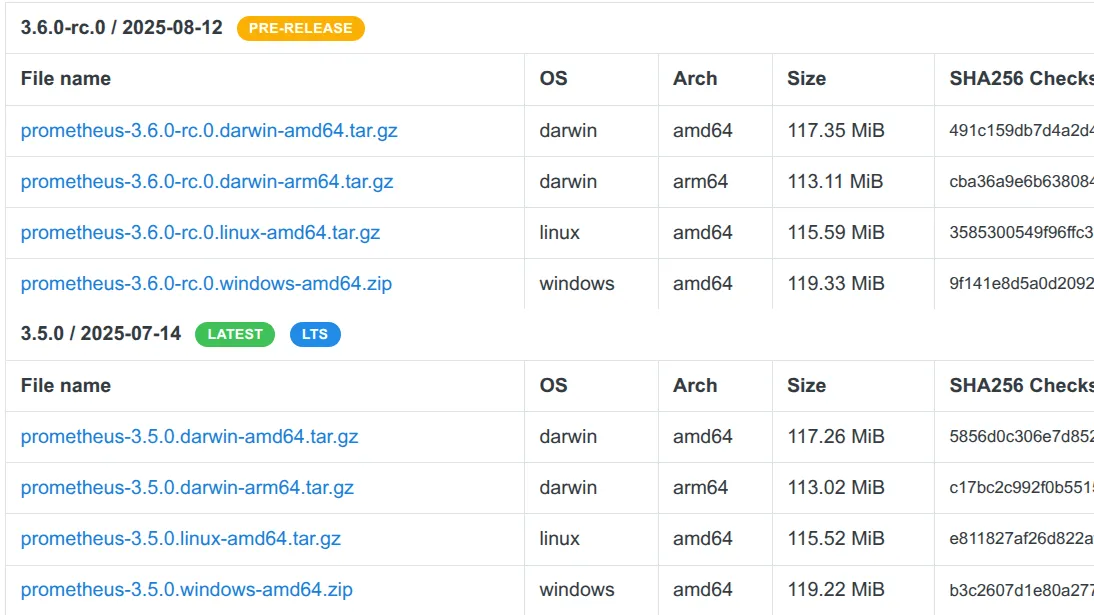Viewport: 1094px width, 615px height.
Task: Open the prometheus-3.5.0.darwin-arm64.tar.gz link
Action: [x=187, y=487]
